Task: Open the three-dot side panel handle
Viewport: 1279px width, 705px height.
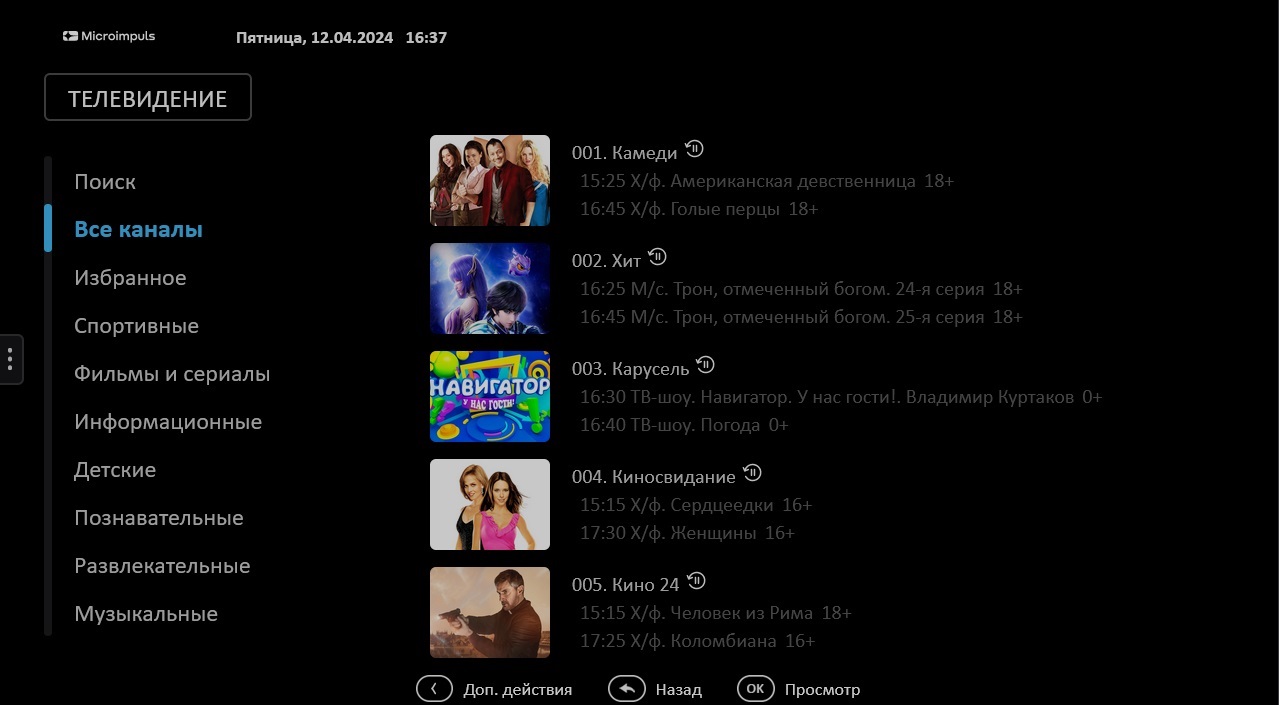Action: (10, 358)
